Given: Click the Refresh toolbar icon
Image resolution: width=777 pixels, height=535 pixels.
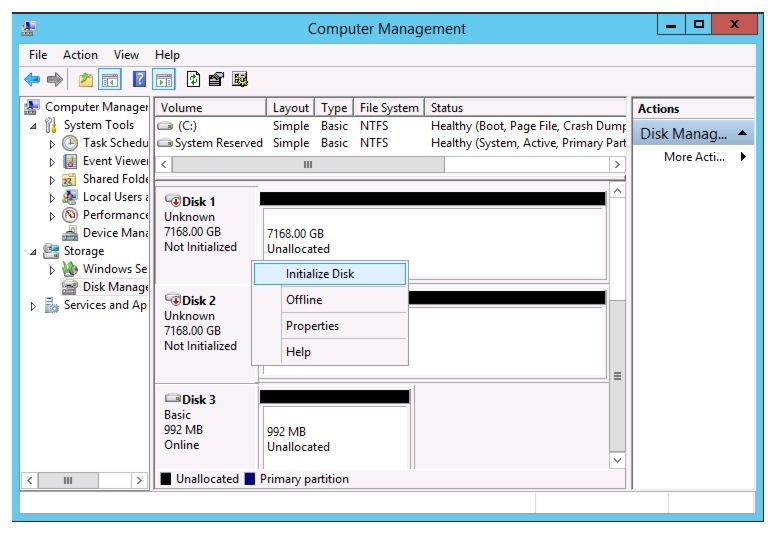Looking at the screenshot, I should 193,79.
